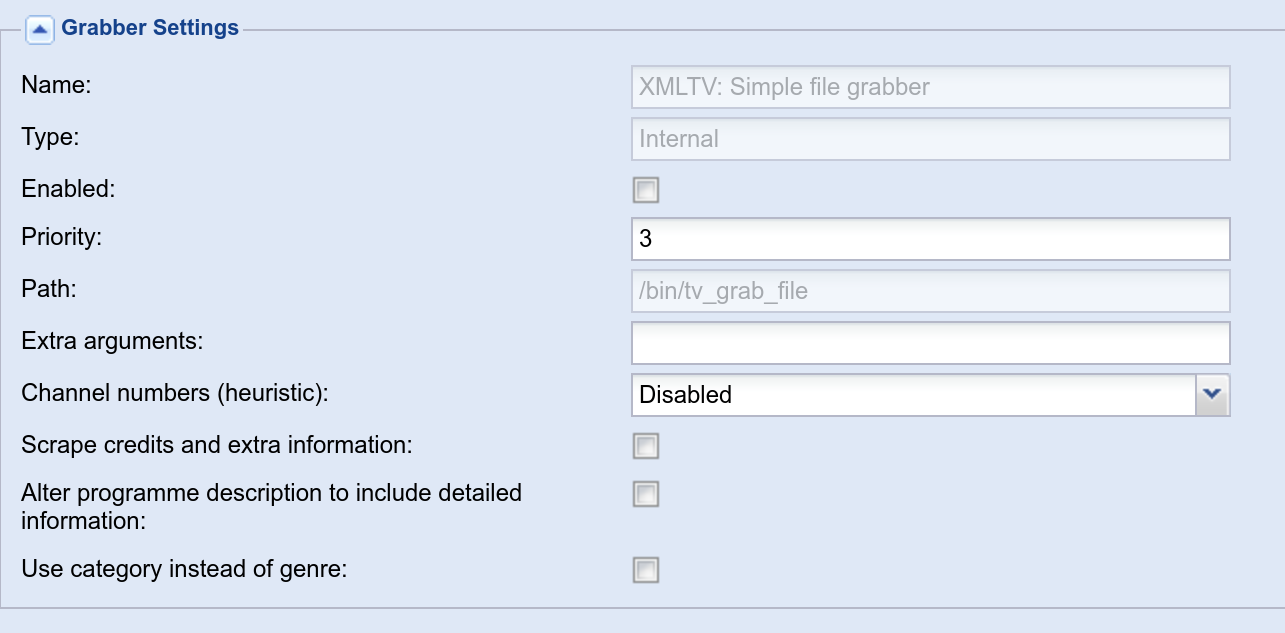This screenshot has width=1285, height=633.
Task: Click the Type: label
Action: point(50,137)
